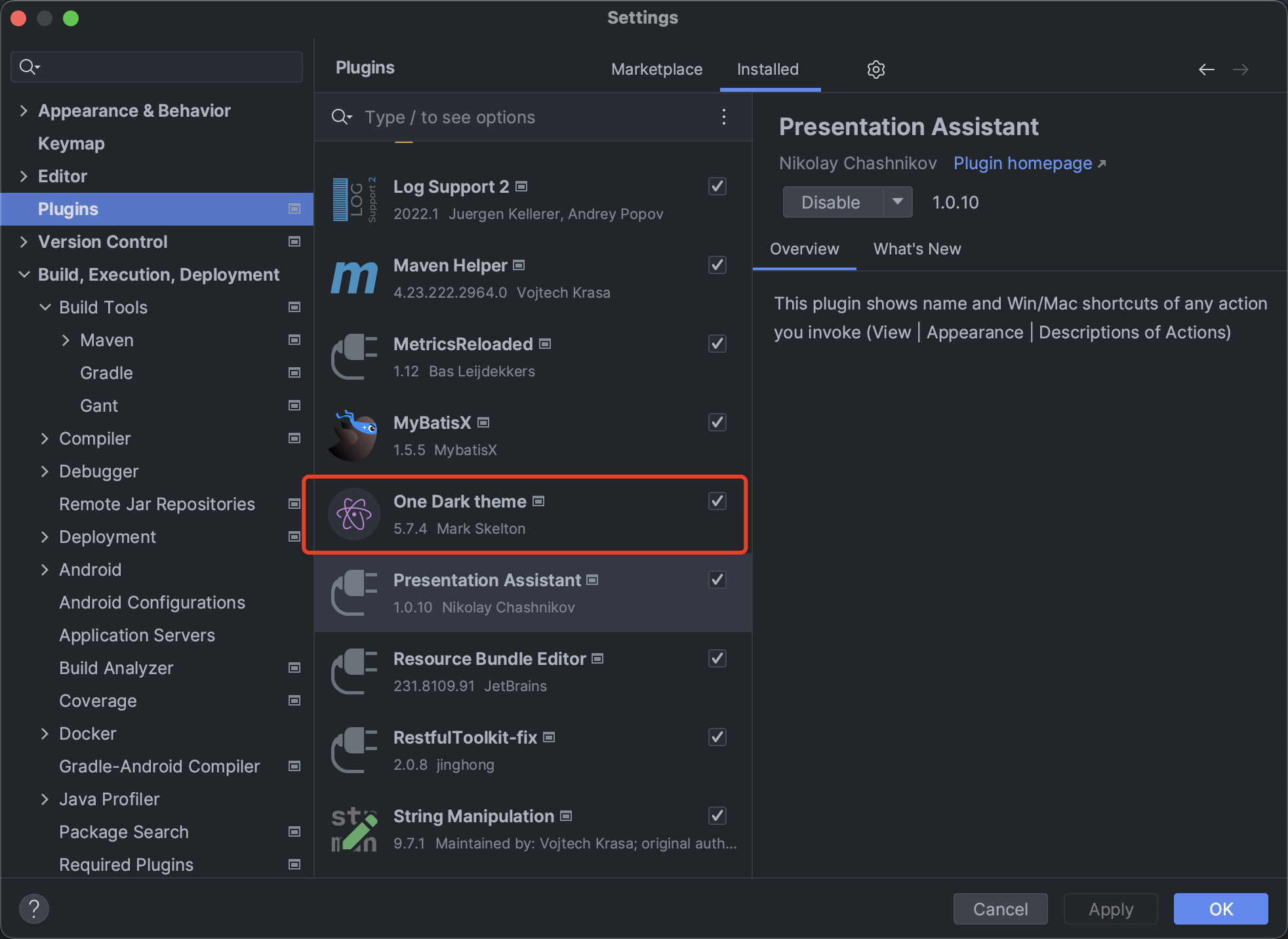Uncheck the String Manipulation checkbox
This screenshot has height=939, width=1288.
click(x=717, y=816)
